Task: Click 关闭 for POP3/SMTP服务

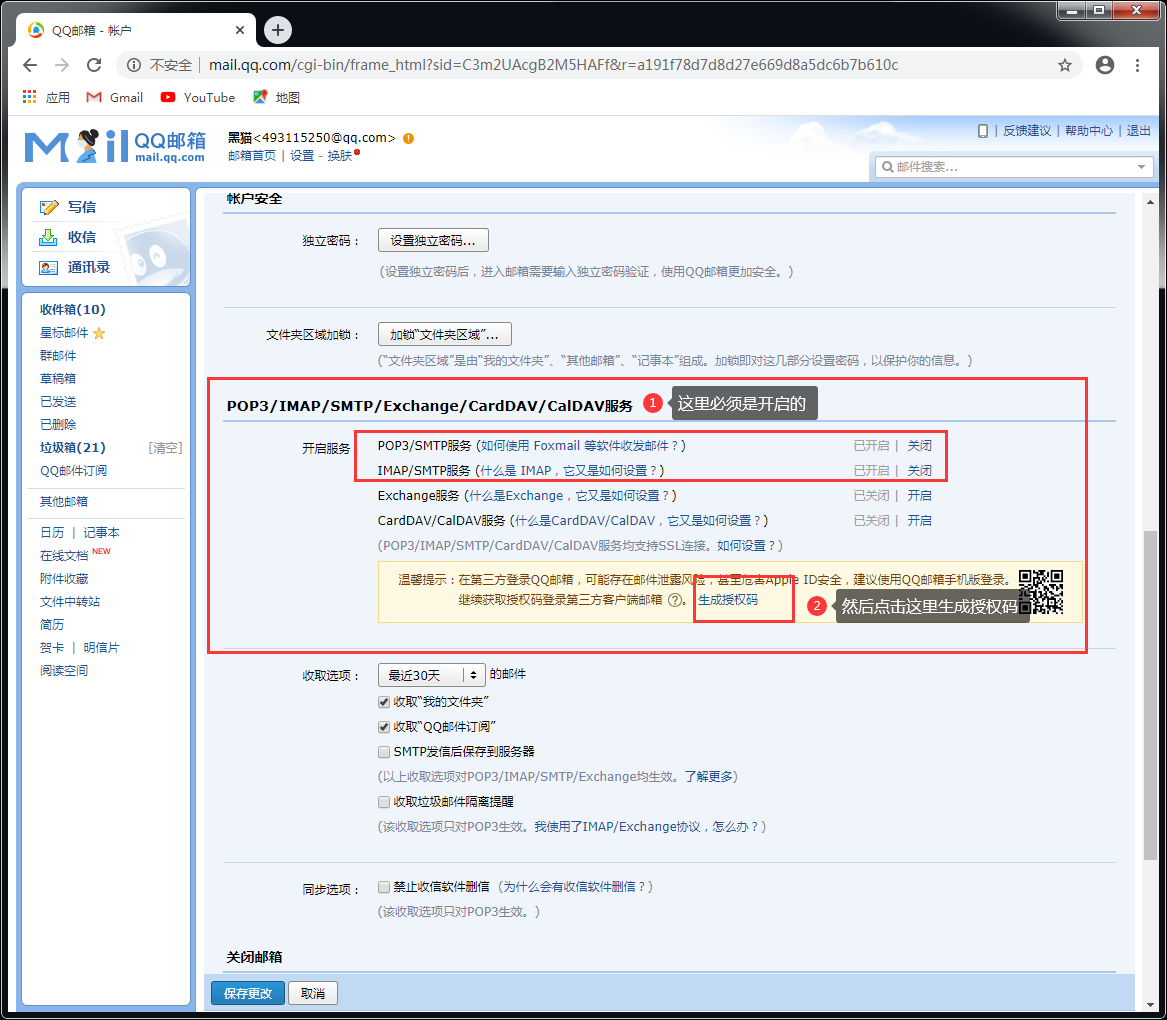Action: (x=919, y=446)
